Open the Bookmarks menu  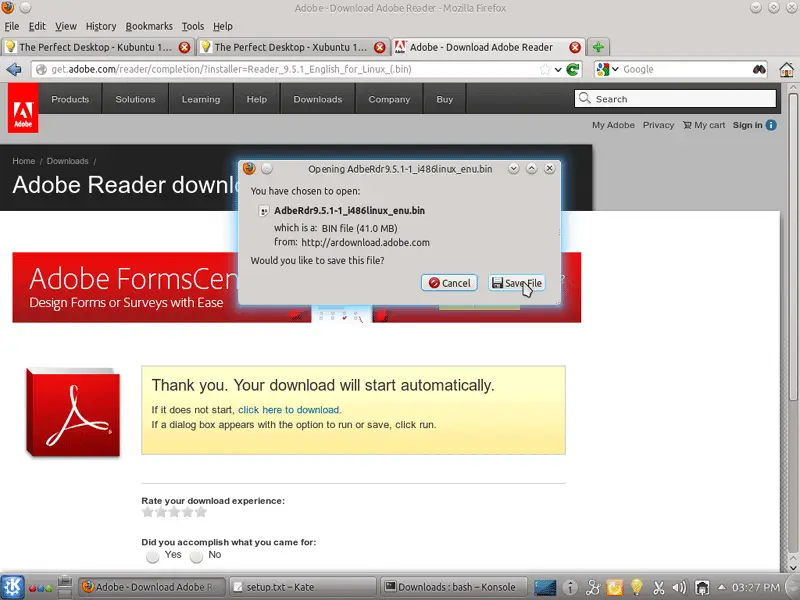click(149, 26)
